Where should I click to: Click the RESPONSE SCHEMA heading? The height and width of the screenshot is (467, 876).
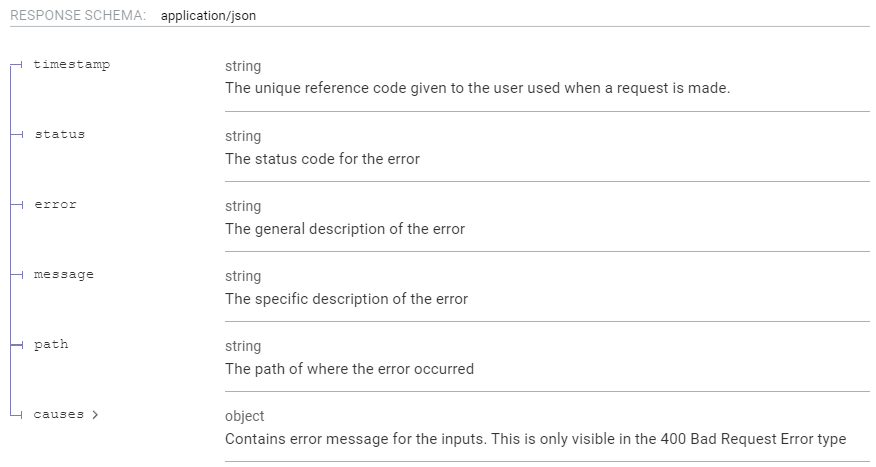click(78, 16)
